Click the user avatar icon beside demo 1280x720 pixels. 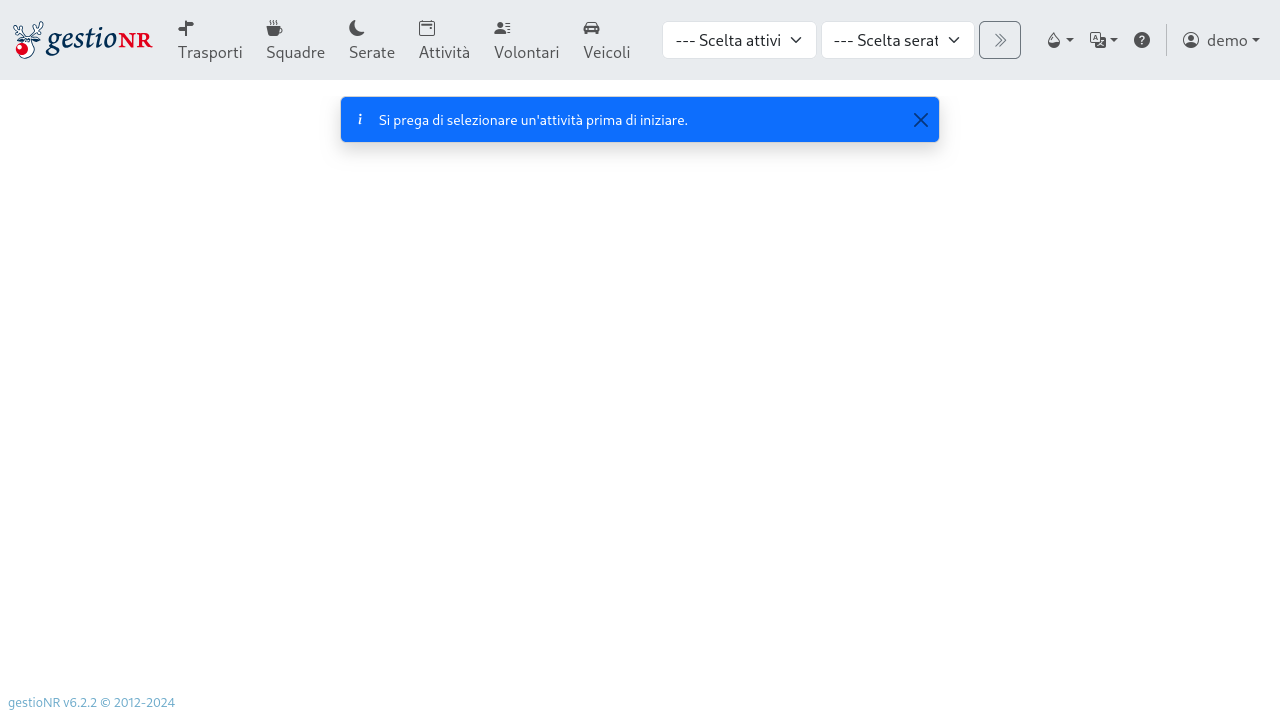click(x=1191, y=40)
